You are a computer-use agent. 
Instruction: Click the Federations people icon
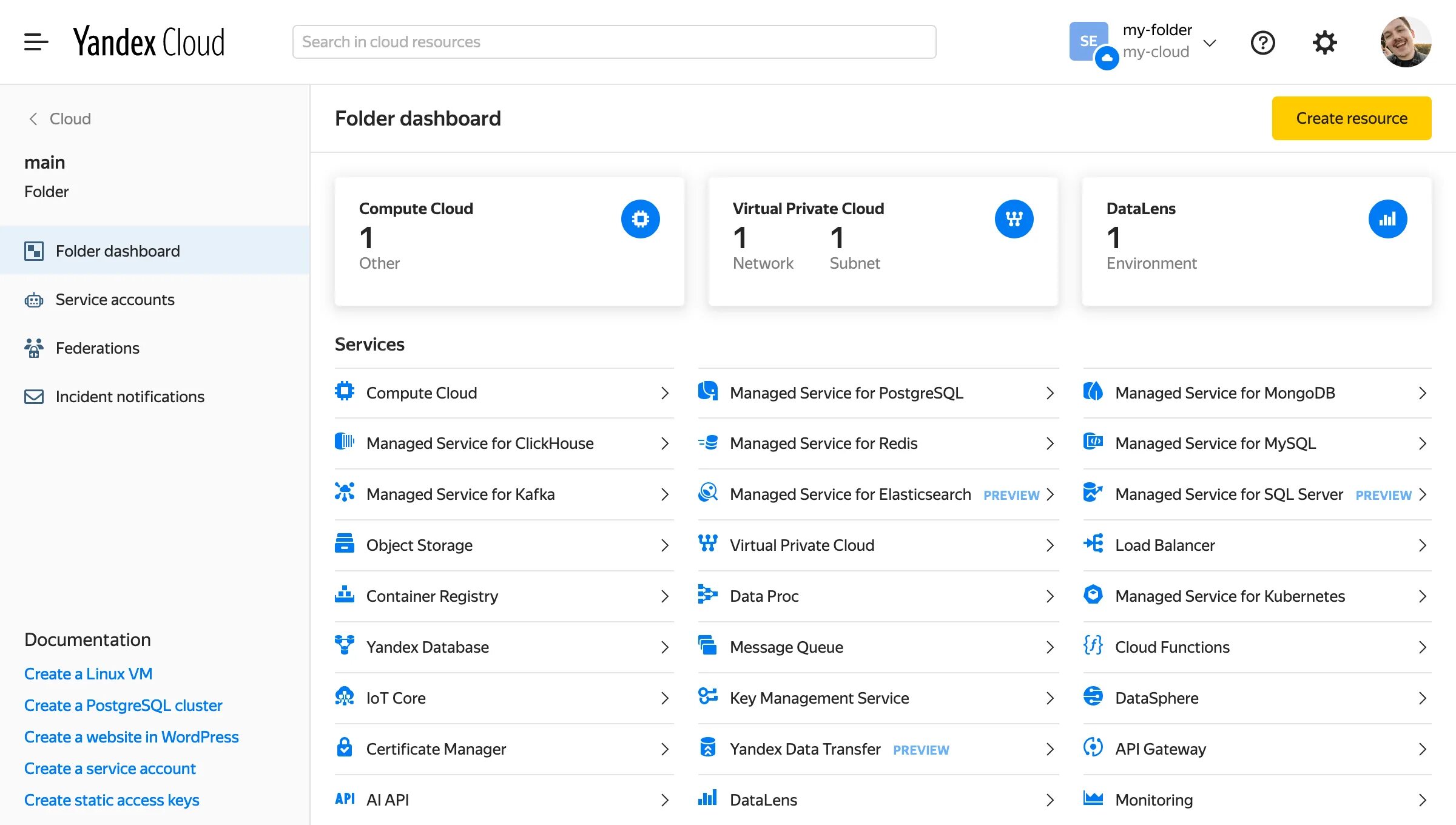34,348
